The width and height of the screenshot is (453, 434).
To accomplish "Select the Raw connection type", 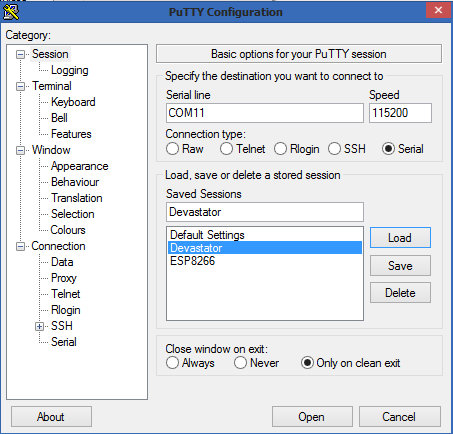I will [x=172, y=149].
